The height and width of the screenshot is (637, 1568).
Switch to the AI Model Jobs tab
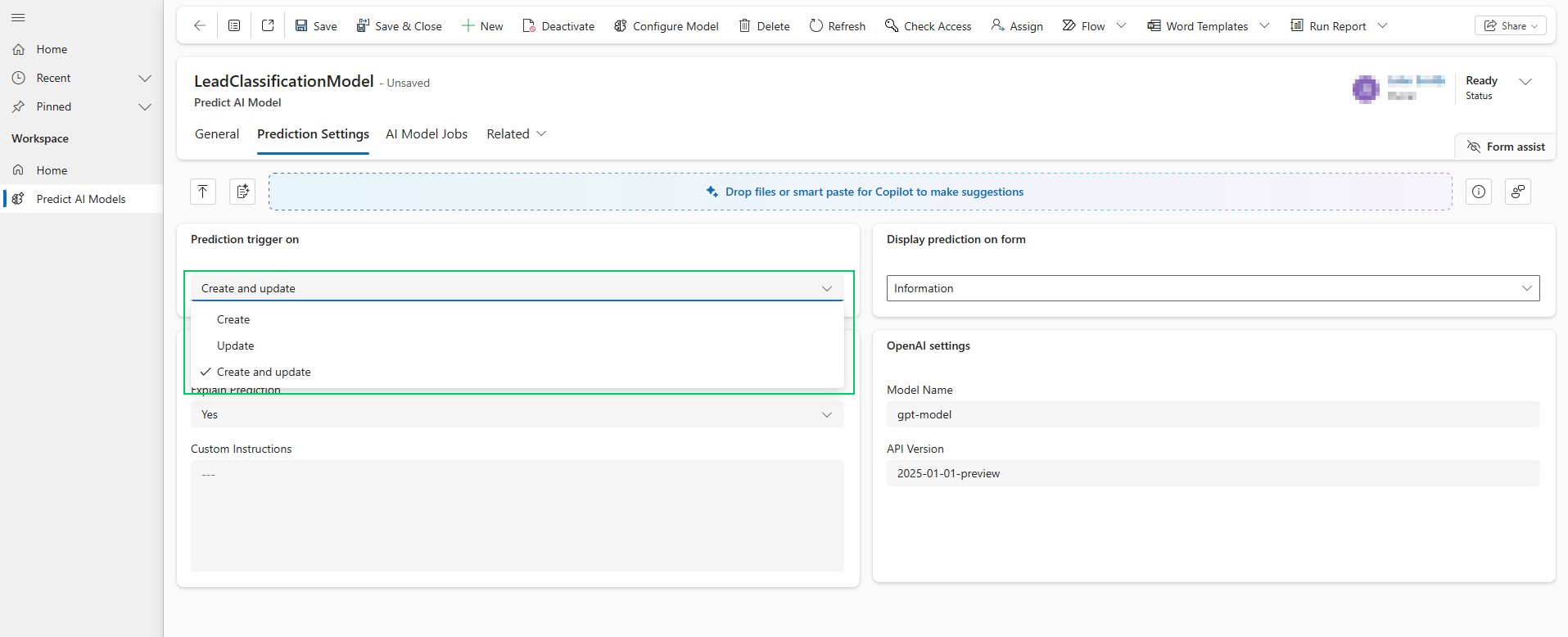(427, 134)
